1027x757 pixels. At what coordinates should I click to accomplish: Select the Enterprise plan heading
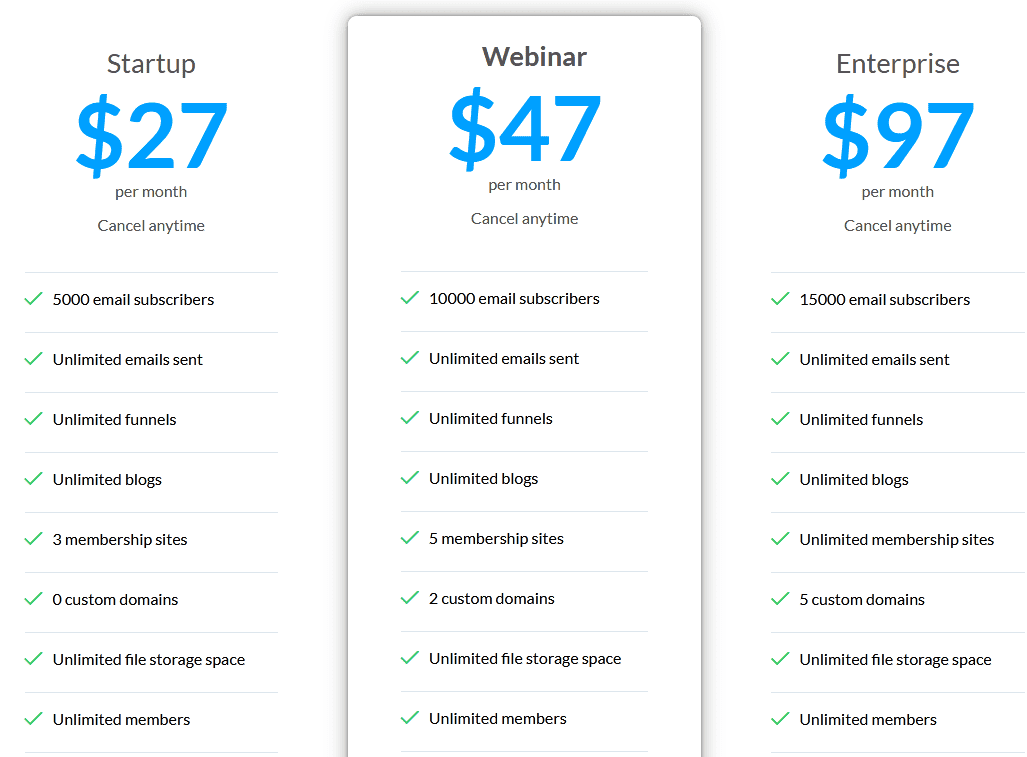897,63
